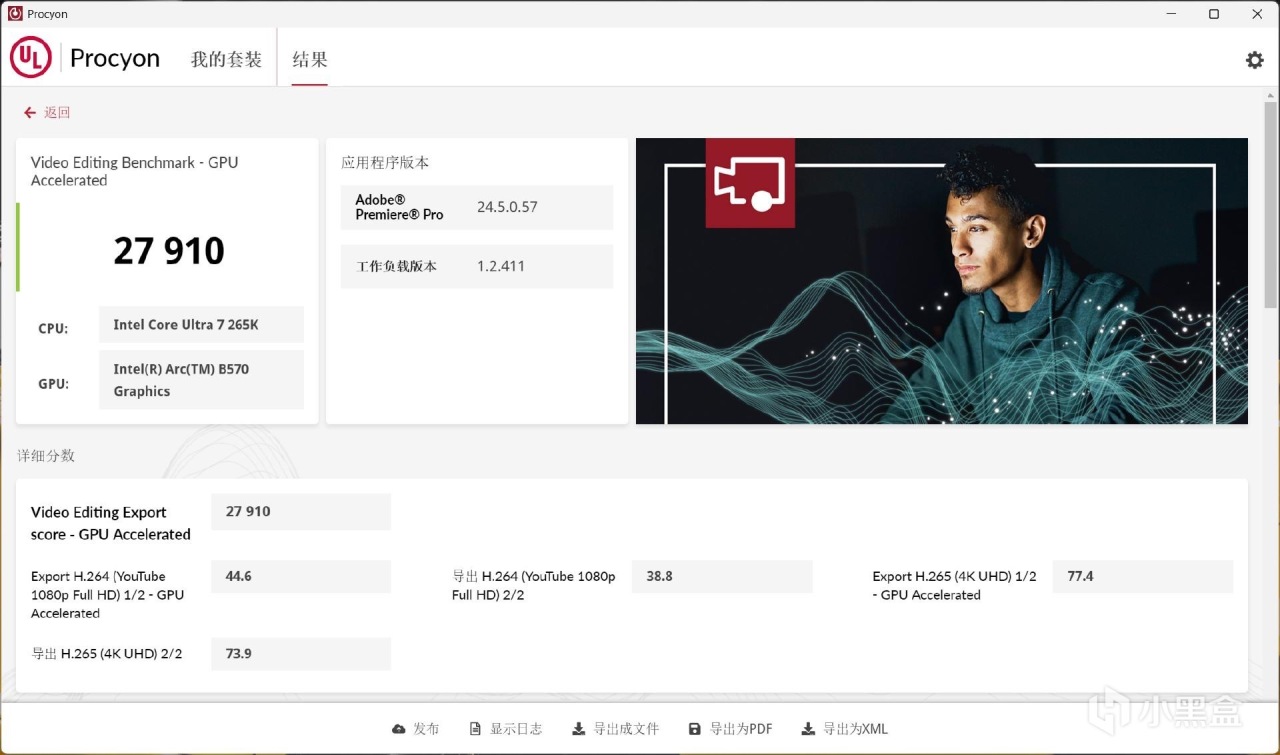Click the H.265 1/2 result 77.4
This screenshot has width=1280, height=755.
[1143, 576]
